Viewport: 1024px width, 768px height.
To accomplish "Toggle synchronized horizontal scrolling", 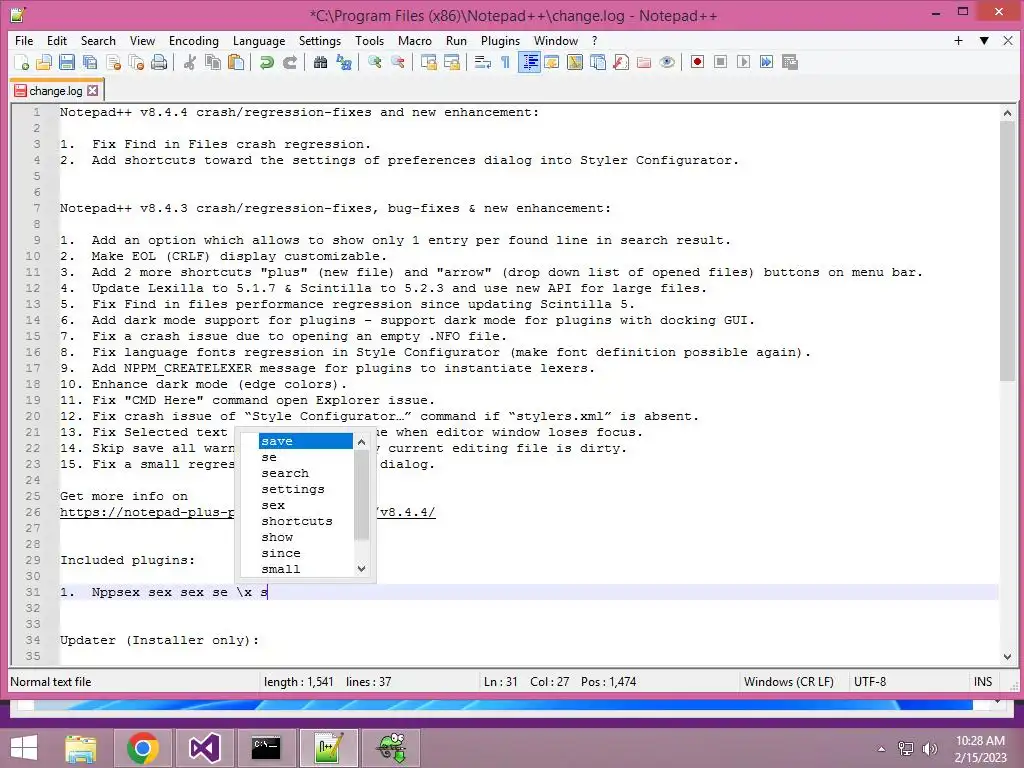I will 451,62.
